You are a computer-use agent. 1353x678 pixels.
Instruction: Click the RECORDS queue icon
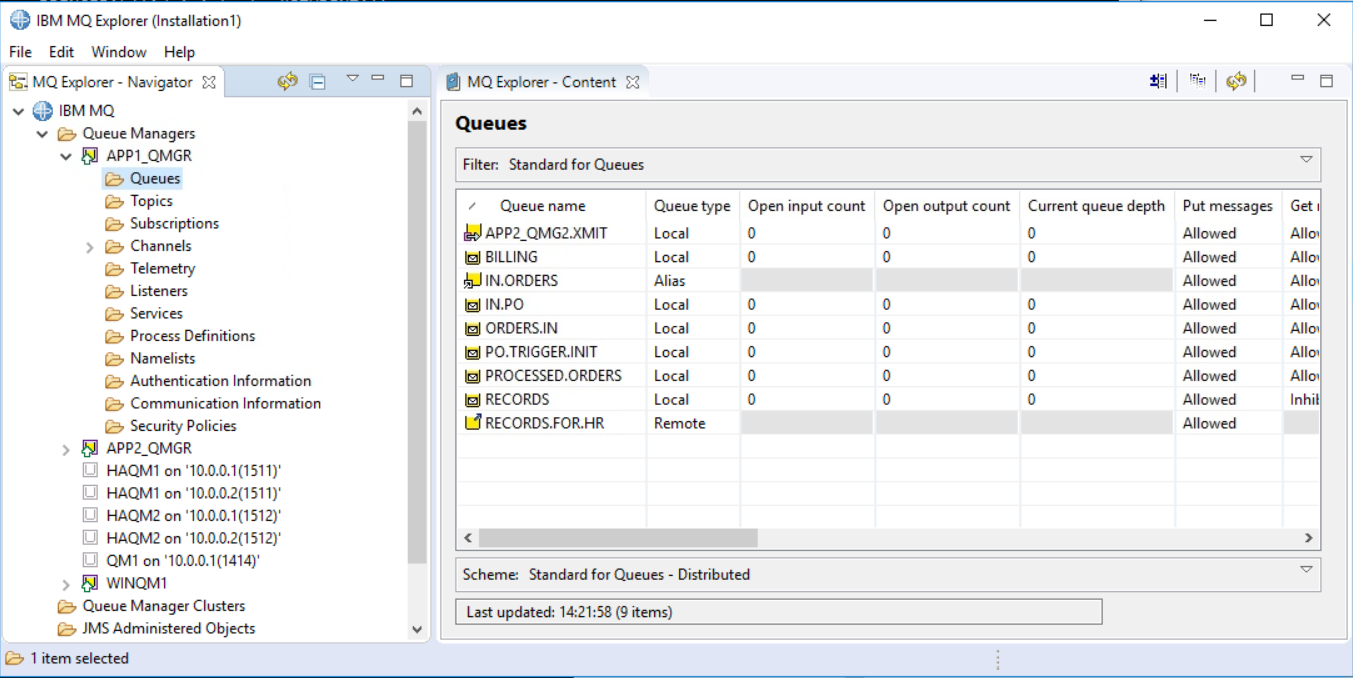tap(472, 400)
